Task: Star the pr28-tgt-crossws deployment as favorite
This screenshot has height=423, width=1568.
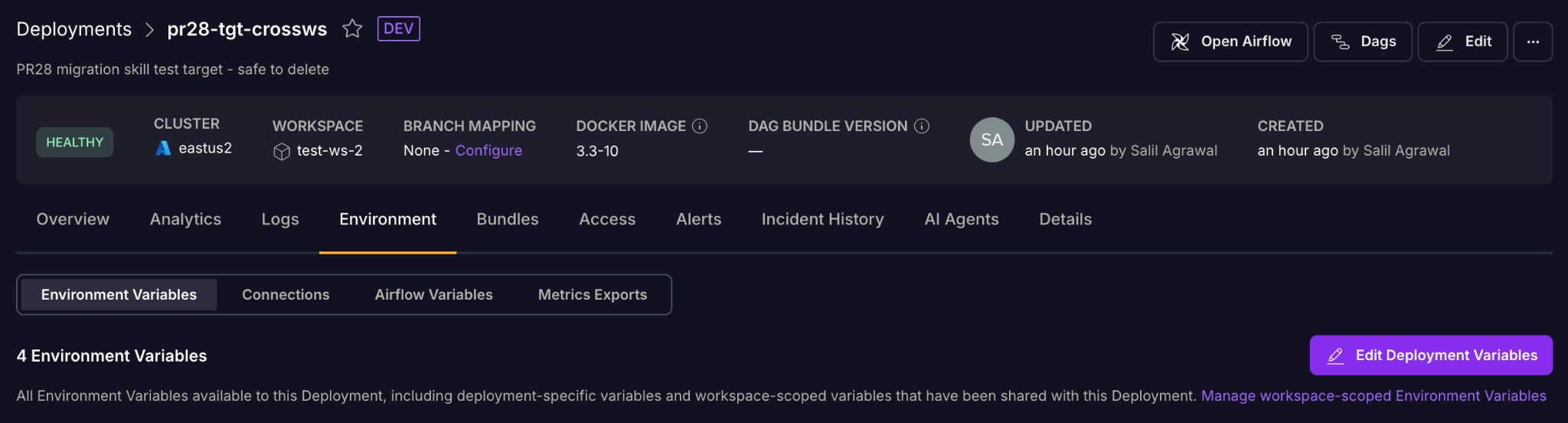Action: click(x=352, y=29)
